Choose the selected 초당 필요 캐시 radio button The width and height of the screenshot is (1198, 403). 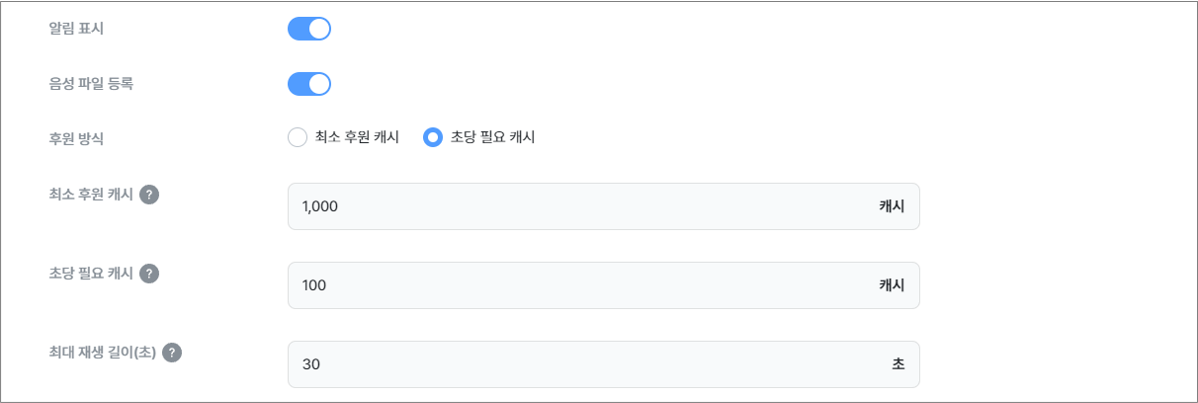click(x=433, y=138)
